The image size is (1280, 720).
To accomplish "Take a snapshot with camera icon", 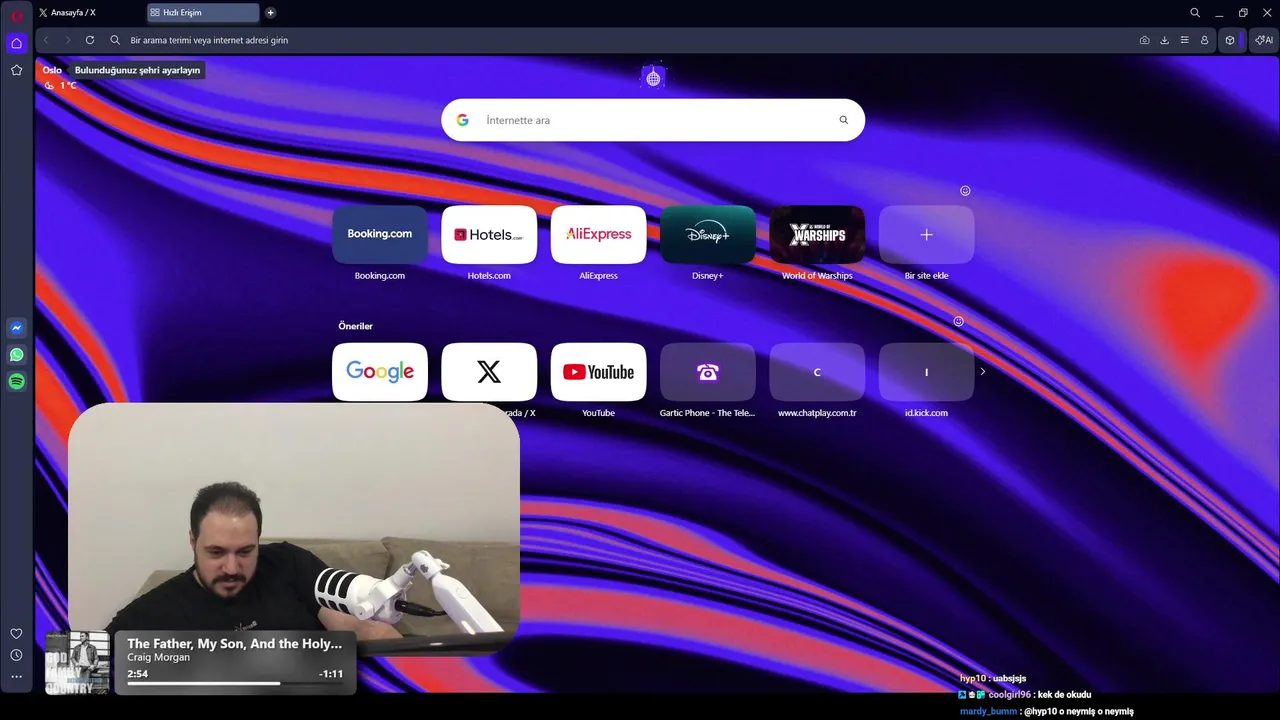I will click(1144, 40).
